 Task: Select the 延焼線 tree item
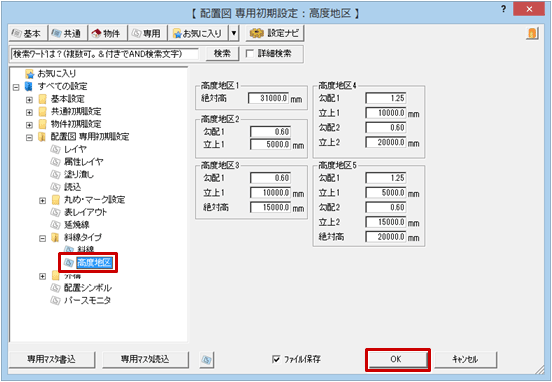[x=76, y=225]
